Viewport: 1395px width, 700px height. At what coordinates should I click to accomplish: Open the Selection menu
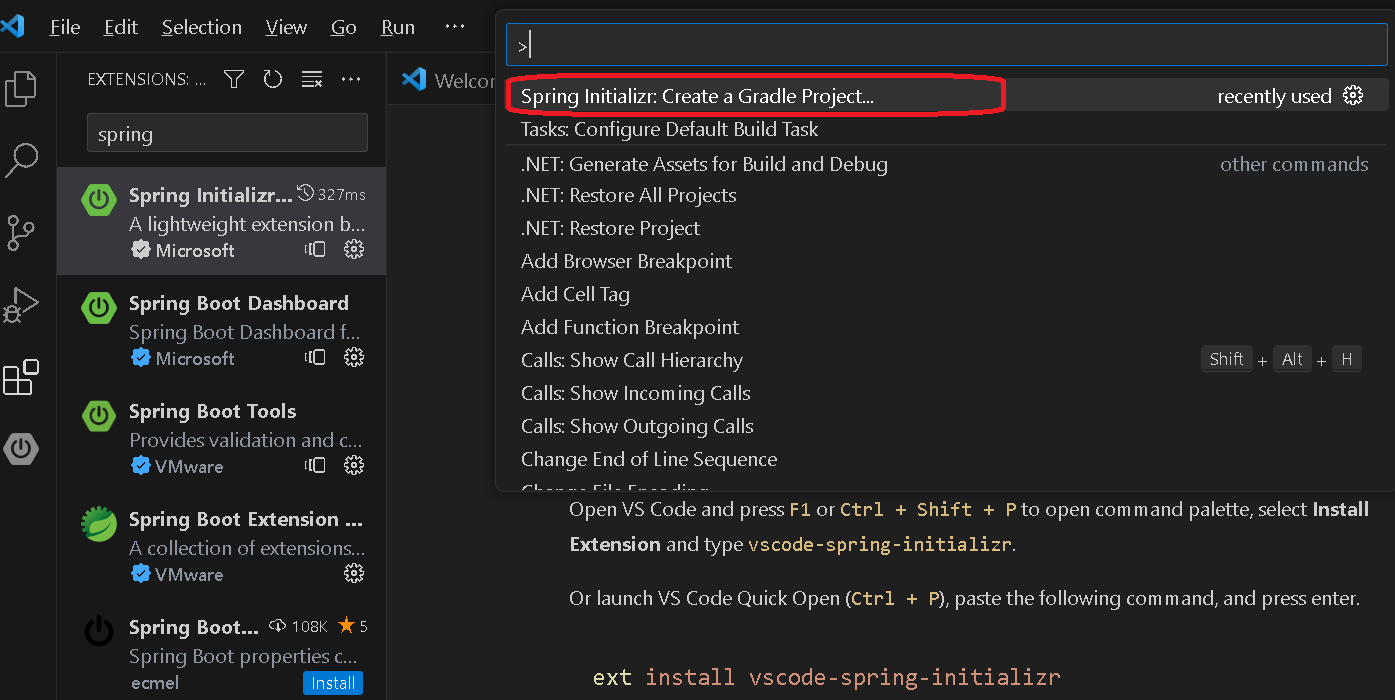[202, 27]
